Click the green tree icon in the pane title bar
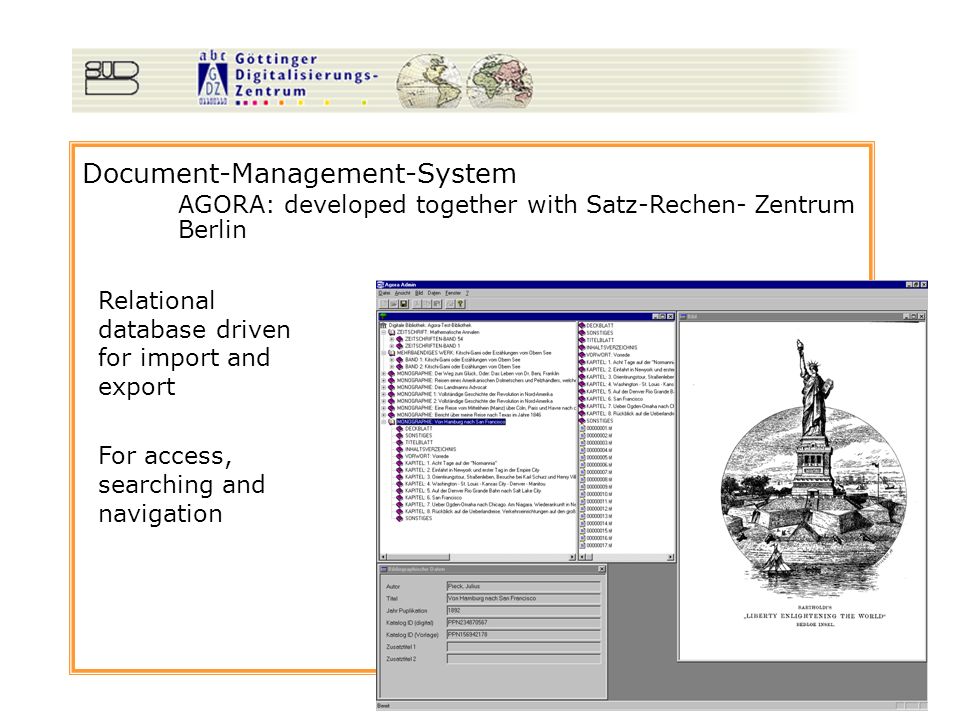 point(383,316)
